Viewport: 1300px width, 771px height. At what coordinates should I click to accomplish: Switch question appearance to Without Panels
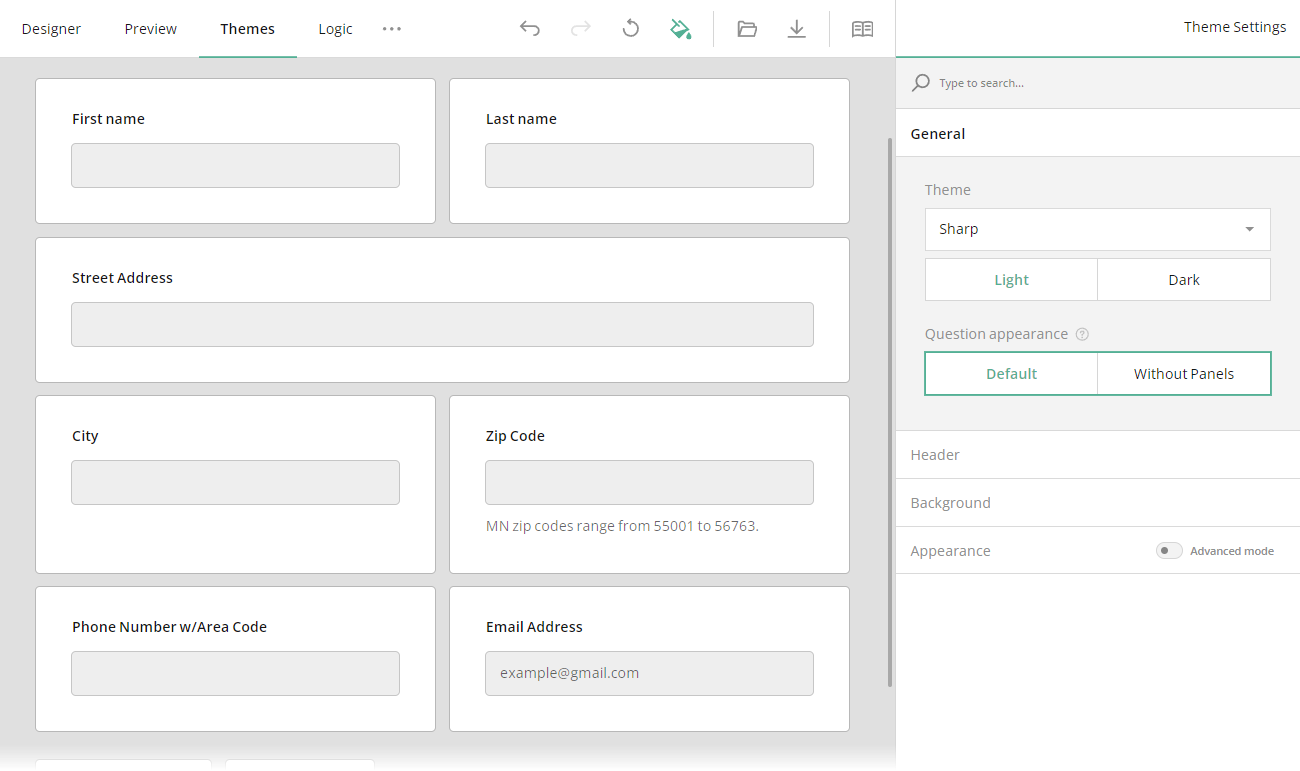[1184, 373]
